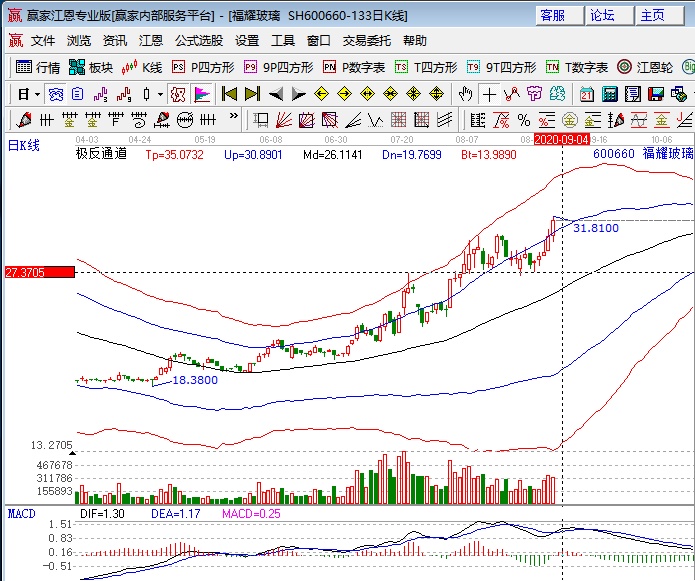The width and height of the screenshot is (695, 581).
Task: Click yellow diamond horizontal-expand icon
Action: tap(367, 94)
